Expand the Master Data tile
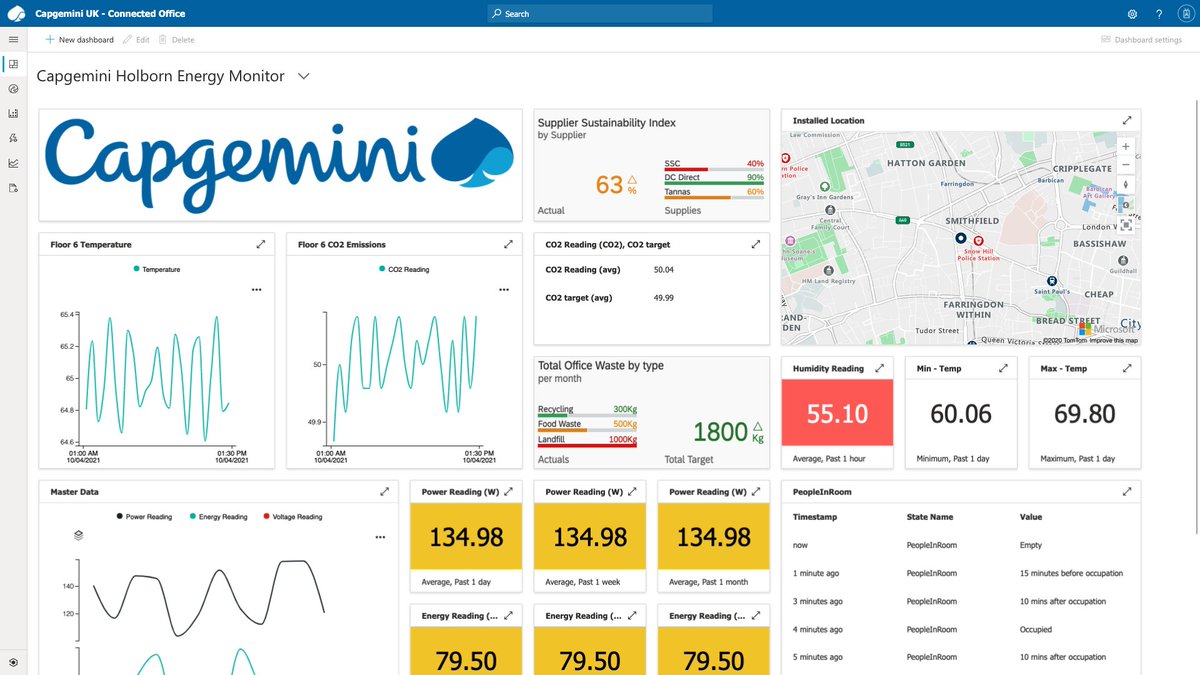Screen dimensions: 1200x675 pos(384,492)
